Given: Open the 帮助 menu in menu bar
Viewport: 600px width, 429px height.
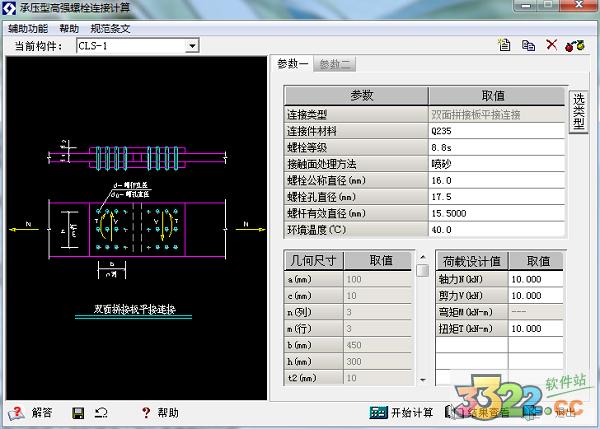Looking at the screenshot, I should 69,29.
